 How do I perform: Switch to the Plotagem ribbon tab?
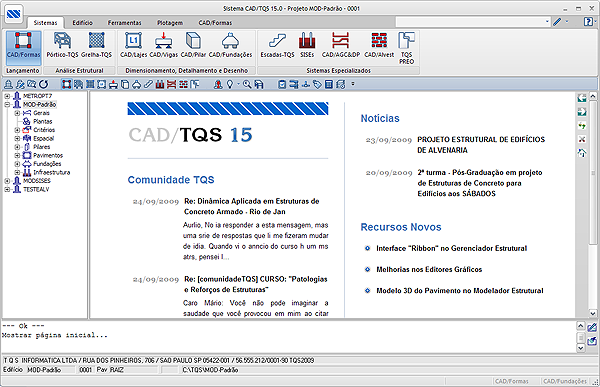pyautogui.click(x=170, y=23)
